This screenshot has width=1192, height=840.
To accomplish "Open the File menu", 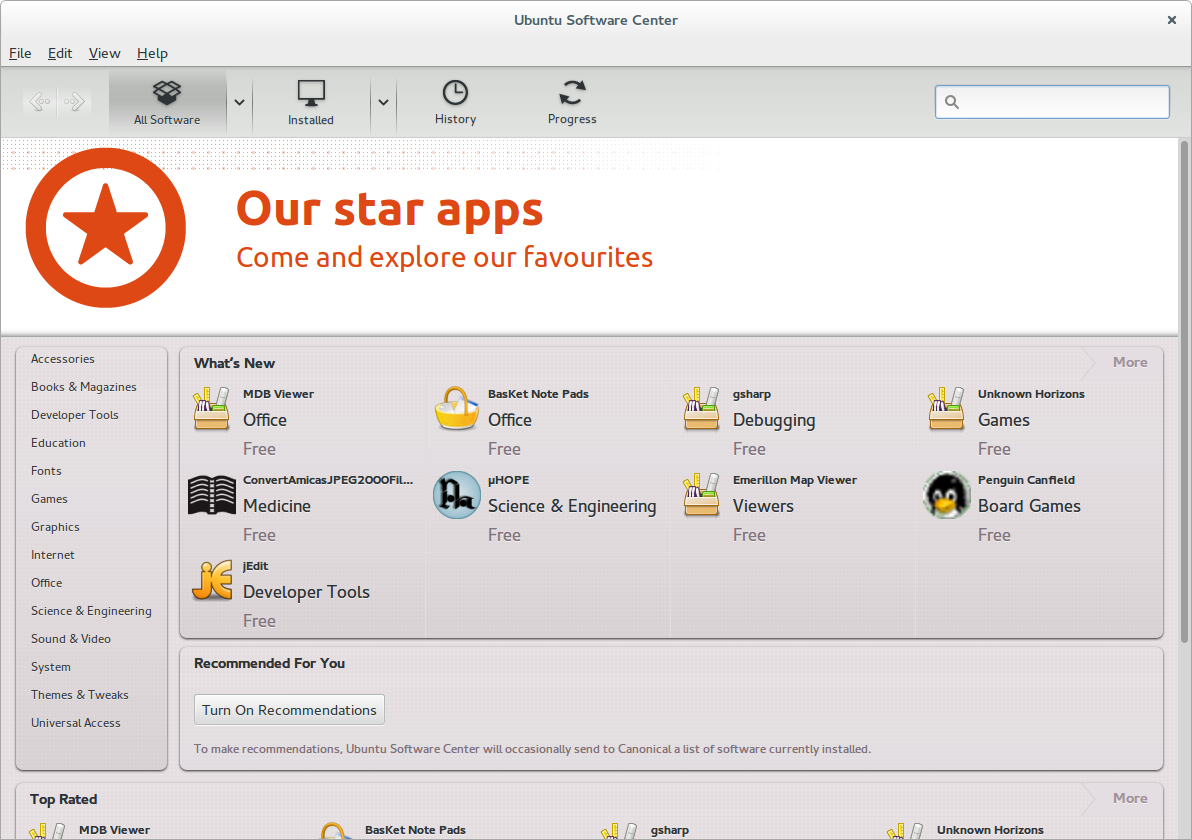I will click(20, 53).
